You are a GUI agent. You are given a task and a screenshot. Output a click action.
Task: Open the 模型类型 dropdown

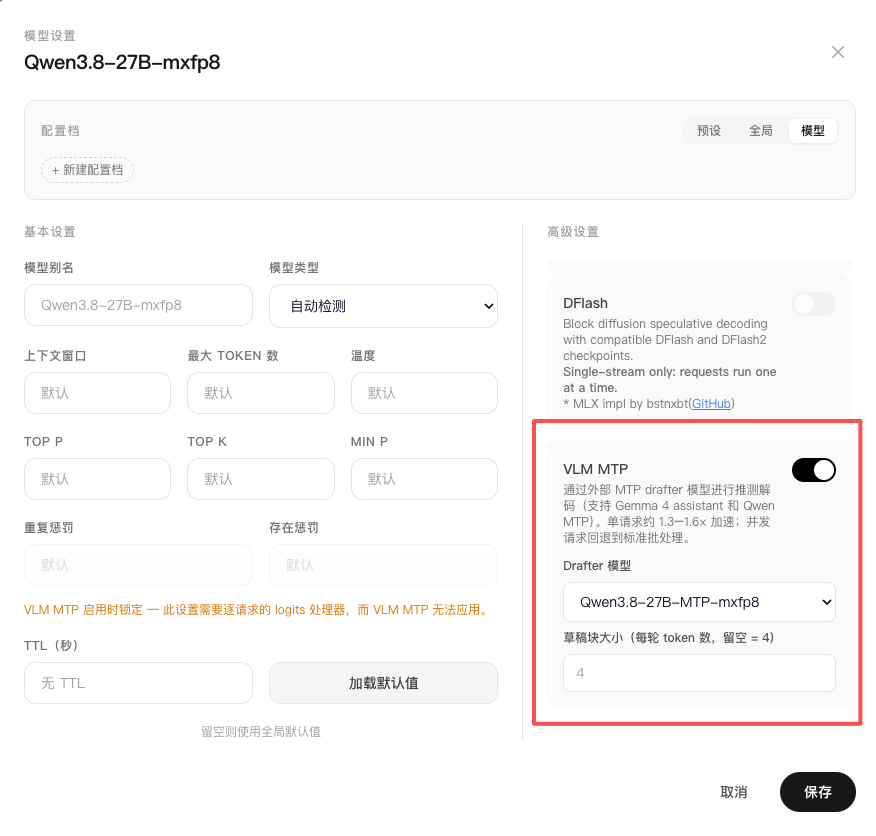pos(383,306)
